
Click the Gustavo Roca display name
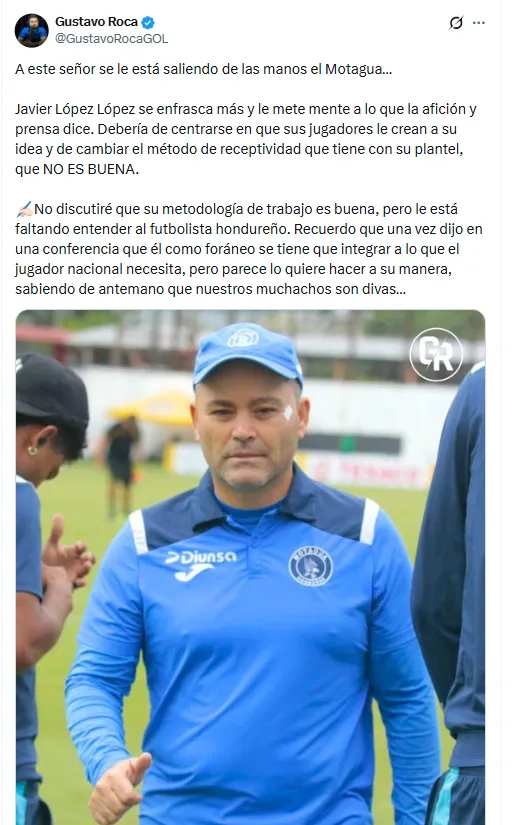[x=96, y=22]
